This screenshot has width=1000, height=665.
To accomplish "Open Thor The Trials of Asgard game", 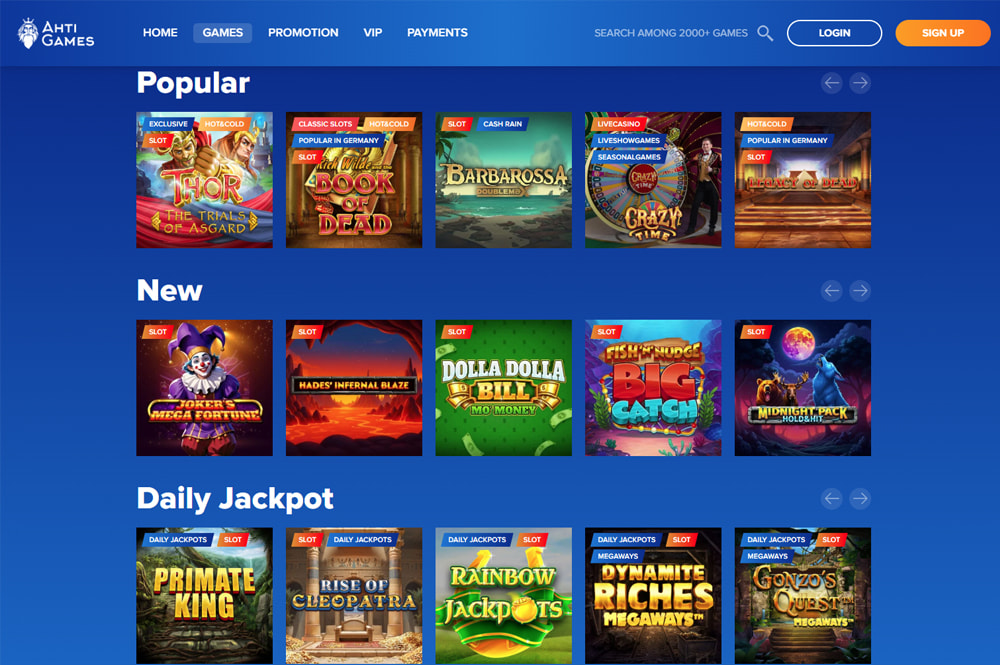I will pos(204,180).
